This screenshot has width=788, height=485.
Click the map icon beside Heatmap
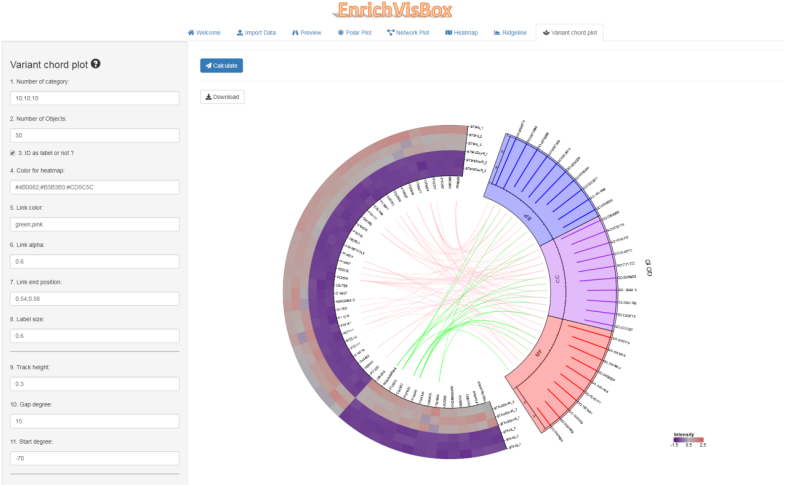pos(449,33)
